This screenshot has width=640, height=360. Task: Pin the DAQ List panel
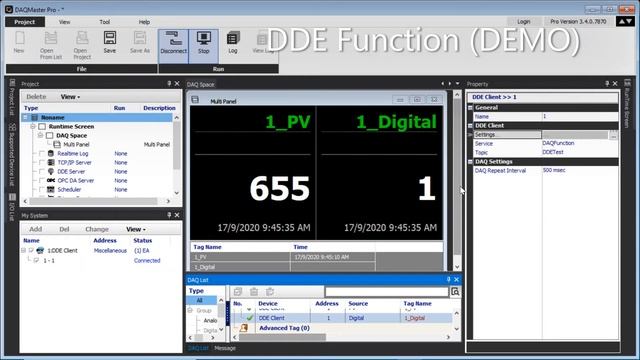(448, 279)
